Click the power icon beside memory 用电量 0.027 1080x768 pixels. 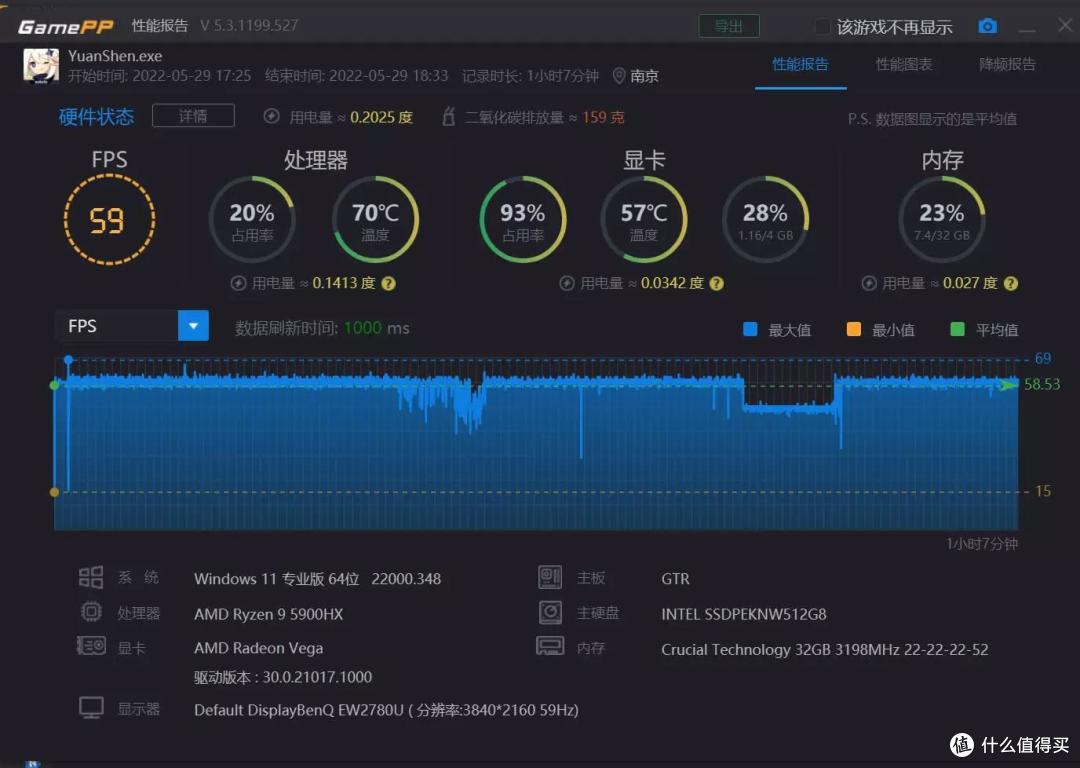(x=869, y=283)
